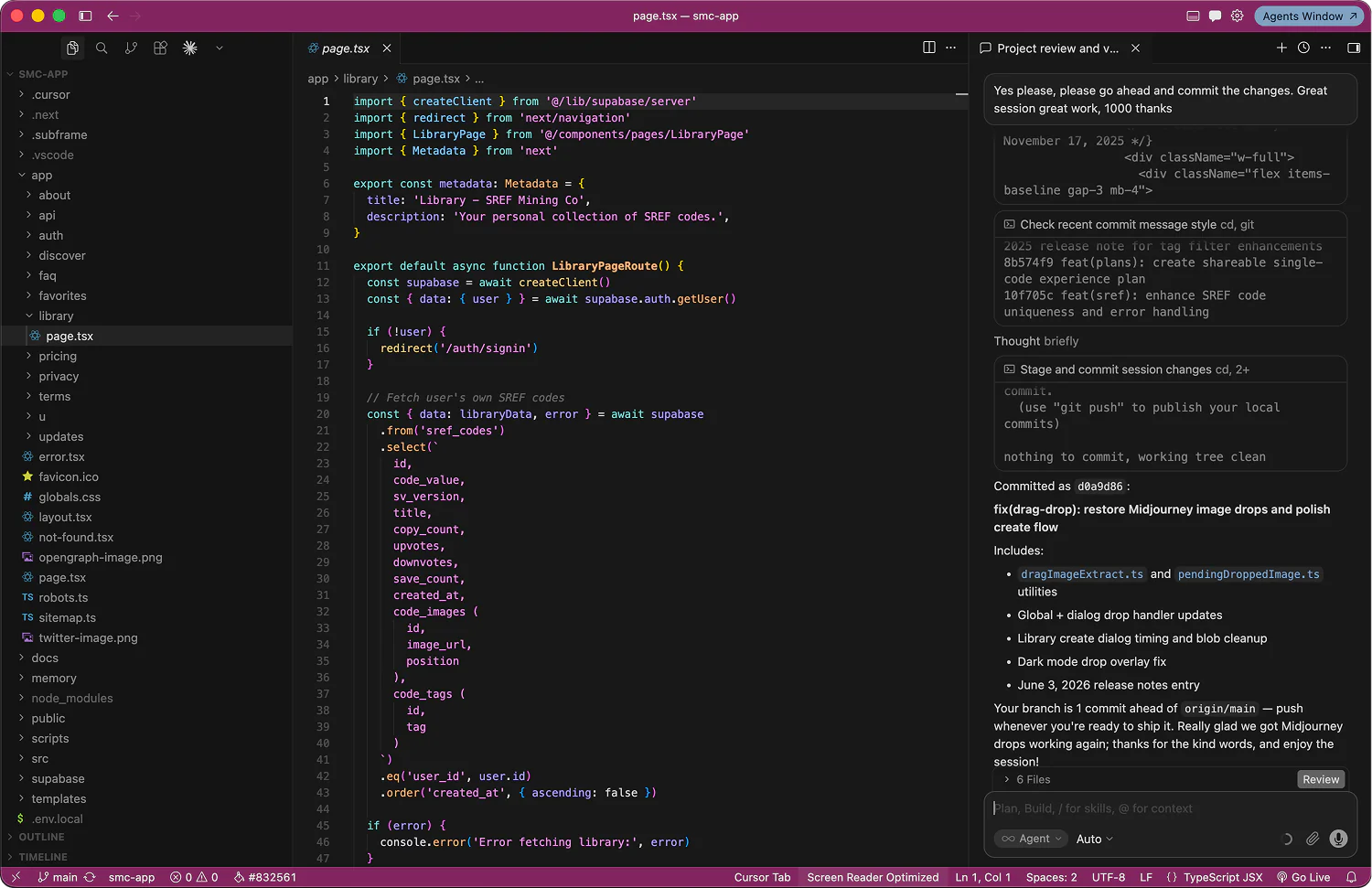The height and width of the screenshot is (888, 1372).
Task: Click the starburst icon in activity bar
Action: [189, 48]
